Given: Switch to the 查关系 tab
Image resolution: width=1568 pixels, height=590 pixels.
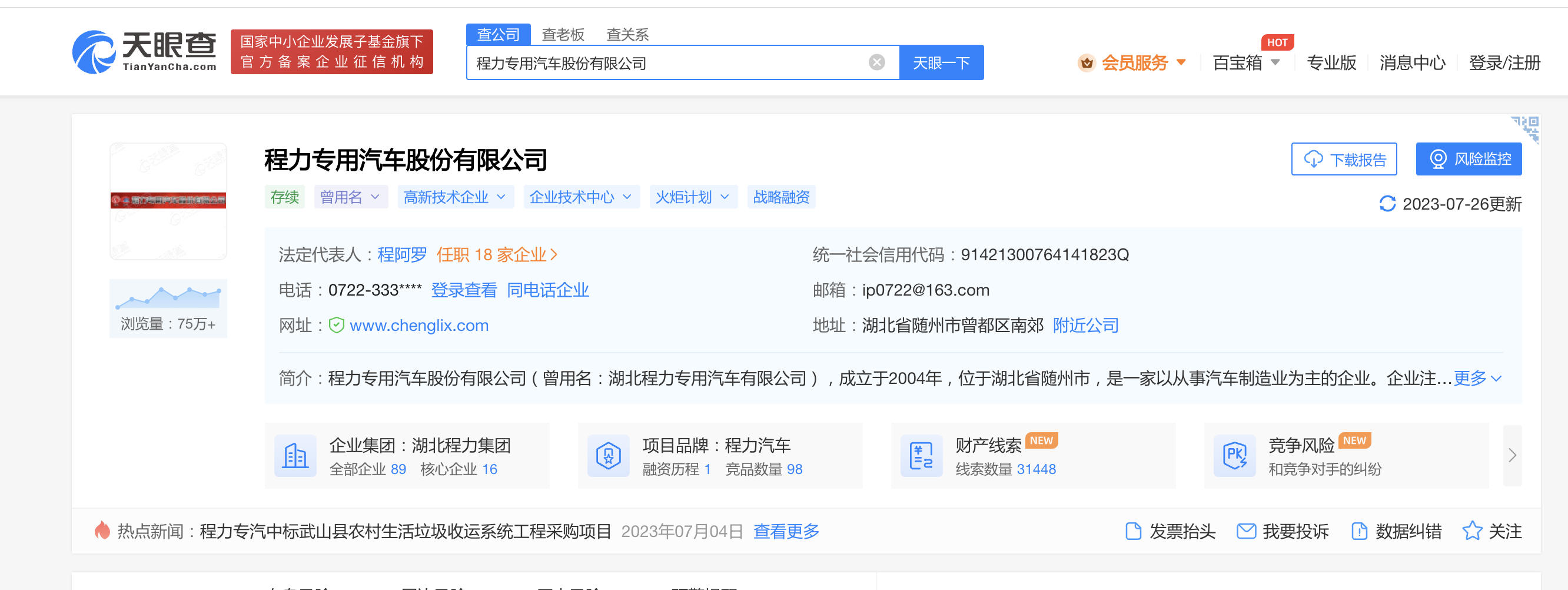Looking at the screenshot, I should pos(626,34).
